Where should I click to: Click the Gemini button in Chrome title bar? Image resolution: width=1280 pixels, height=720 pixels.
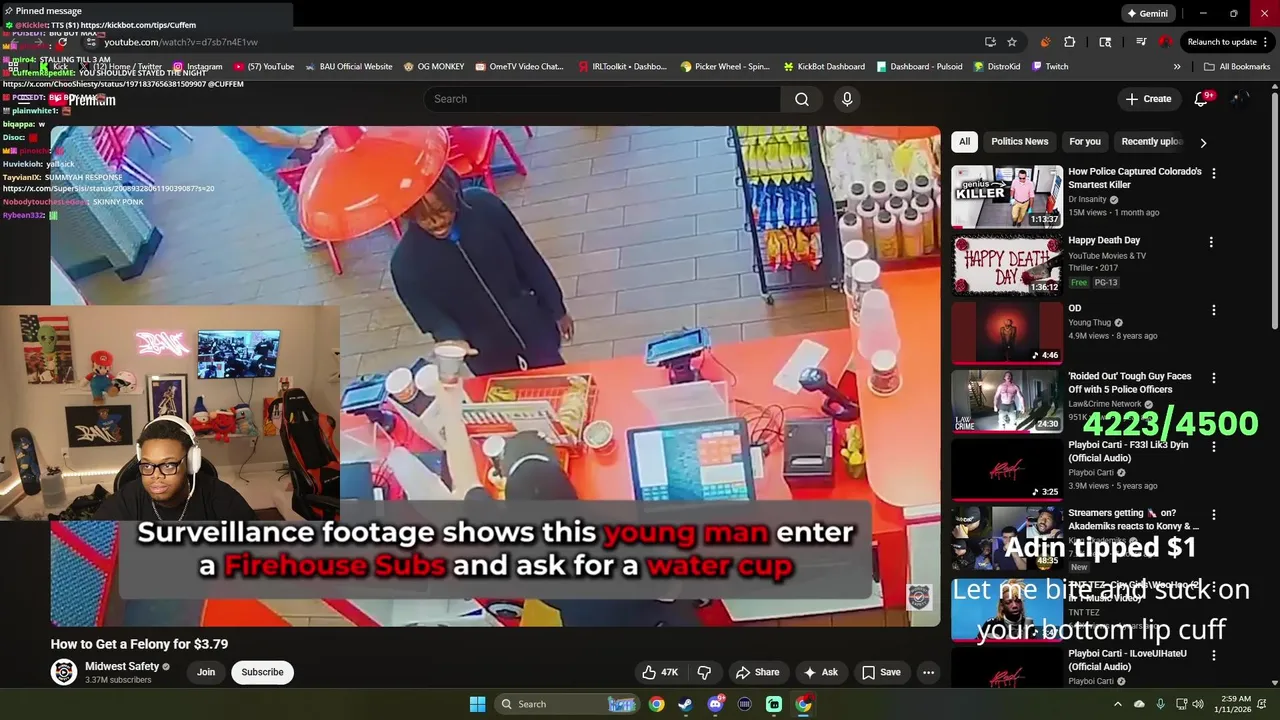pos(1146,13)
